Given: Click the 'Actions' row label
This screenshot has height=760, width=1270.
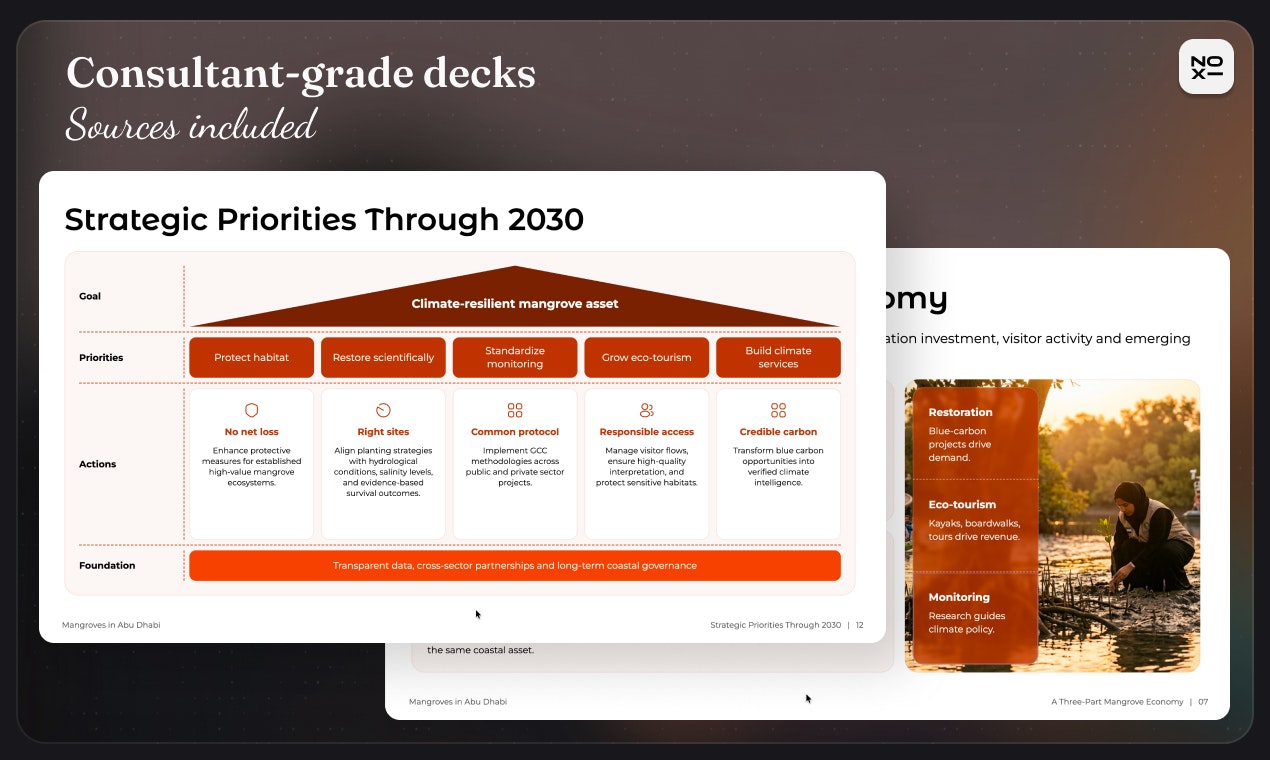Looking at the screenshot, I should (x=98, y=464).
